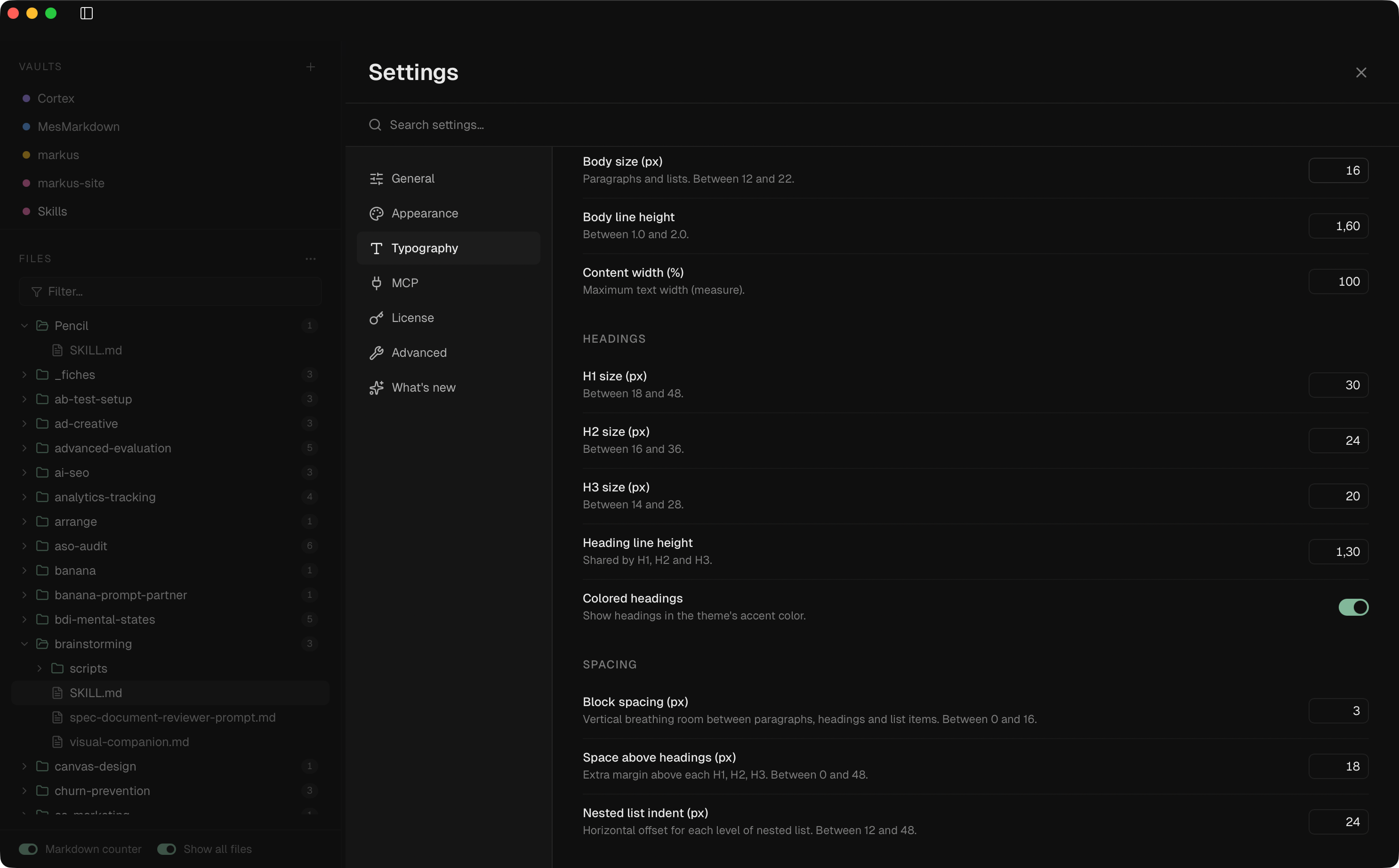Click the H1 size value field

[1338, 385]
